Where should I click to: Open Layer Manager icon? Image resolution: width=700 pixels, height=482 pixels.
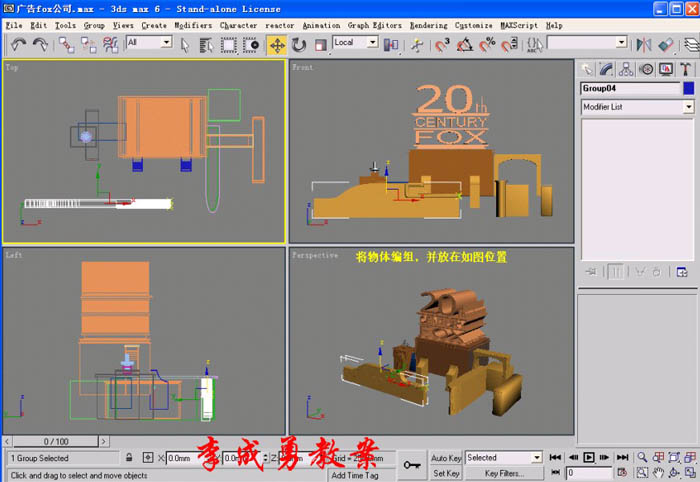(691, 45)
